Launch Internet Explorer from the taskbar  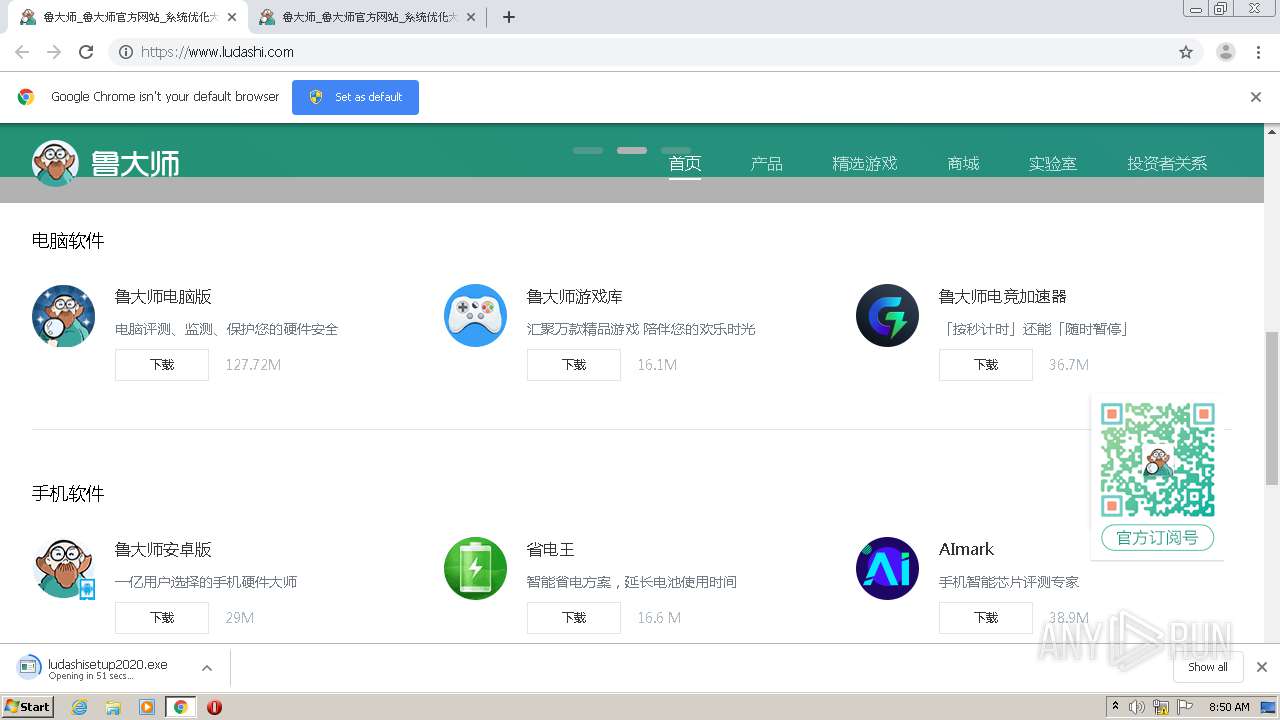79,707
